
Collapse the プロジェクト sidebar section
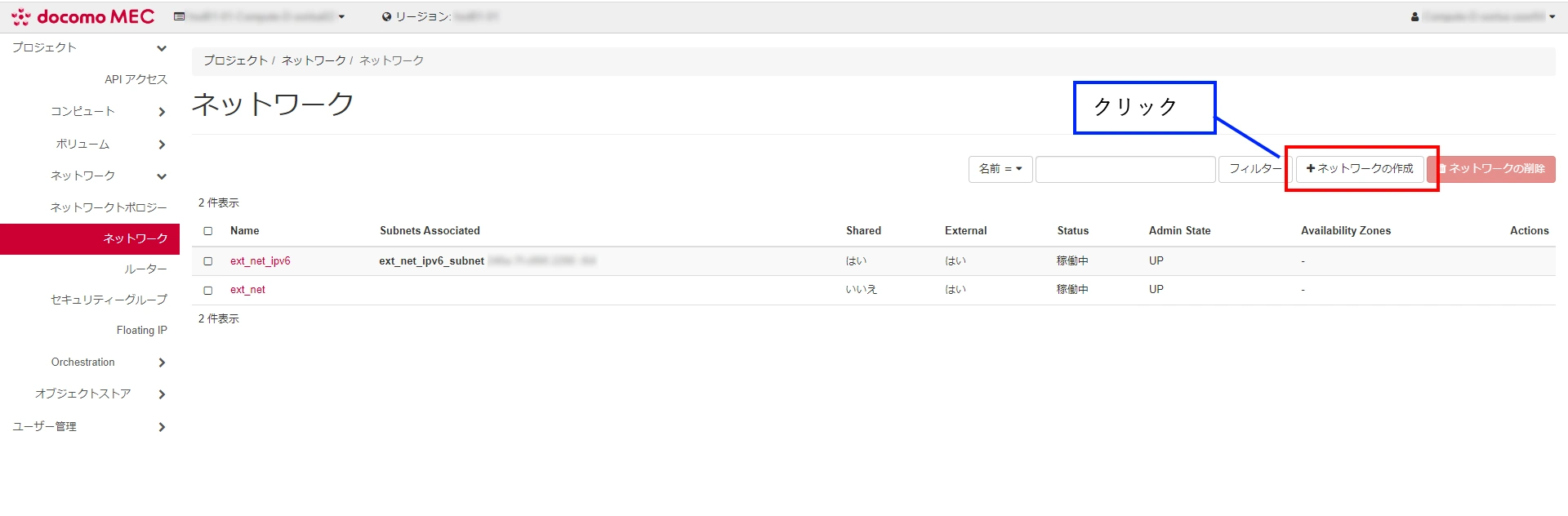point(161,48)
